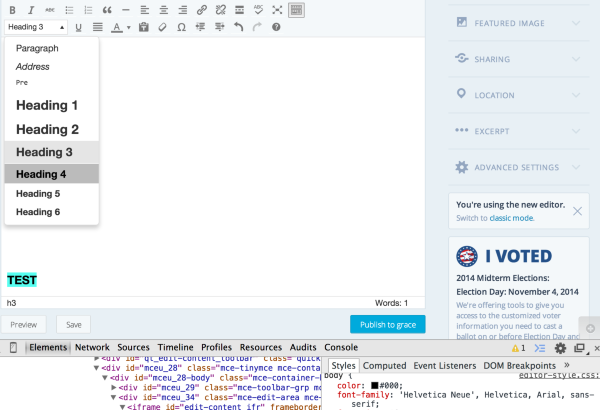Undo the last edit
The height and width of the screenshot is (410, 600).
(238, 27)
